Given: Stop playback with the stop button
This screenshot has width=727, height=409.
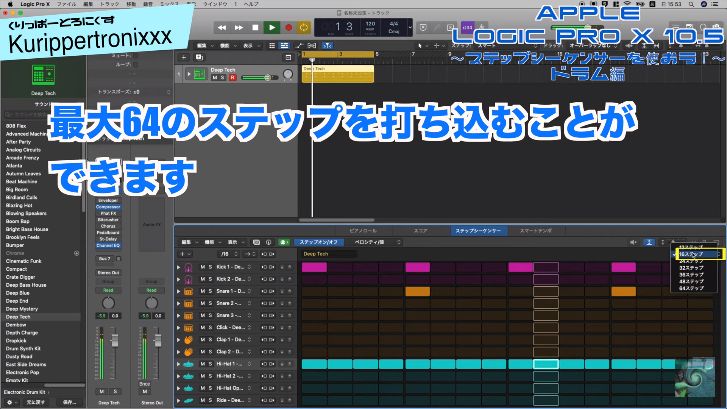Looking at the screenshot, I should [255, 27].
